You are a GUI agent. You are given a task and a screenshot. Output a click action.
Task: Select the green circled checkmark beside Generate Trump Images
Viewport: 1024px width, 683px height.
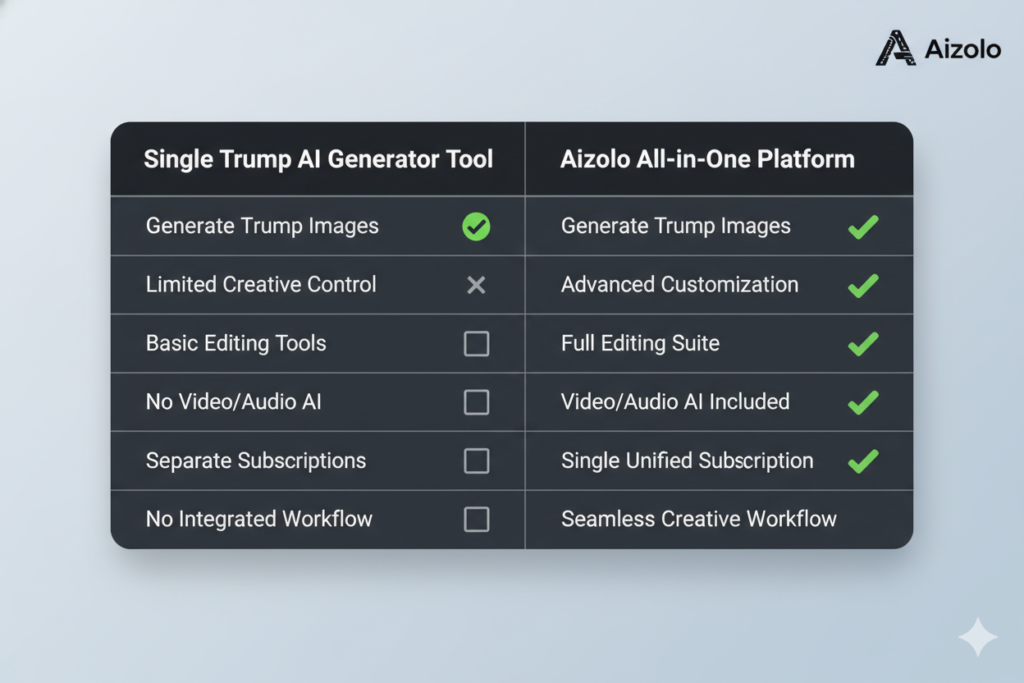[x=476, y=226]
